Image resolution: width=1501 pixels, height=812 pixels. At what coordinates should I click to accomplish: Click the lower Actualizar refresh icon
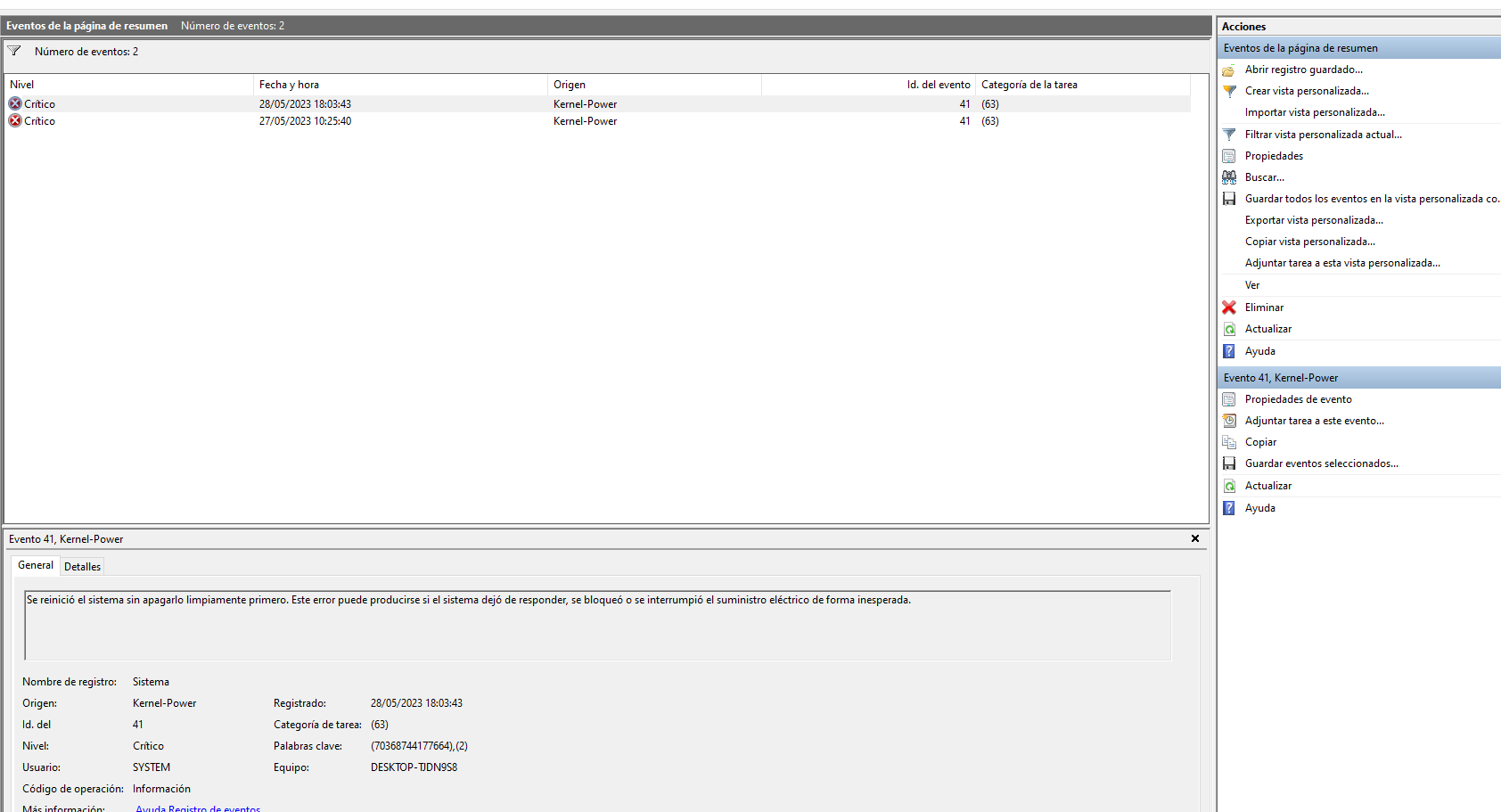1229,486
